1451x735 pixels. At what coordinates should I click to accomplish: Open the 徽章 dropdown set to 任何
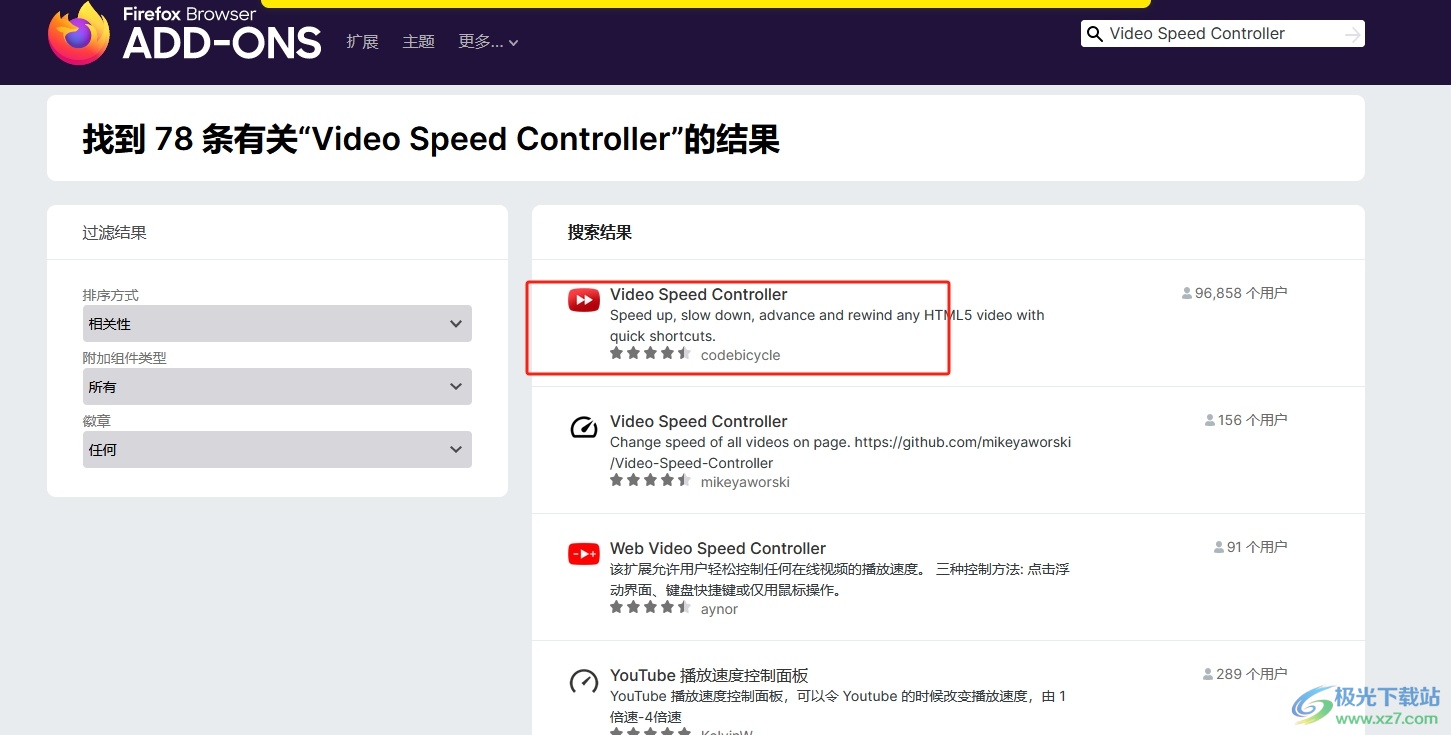point(277,450)
